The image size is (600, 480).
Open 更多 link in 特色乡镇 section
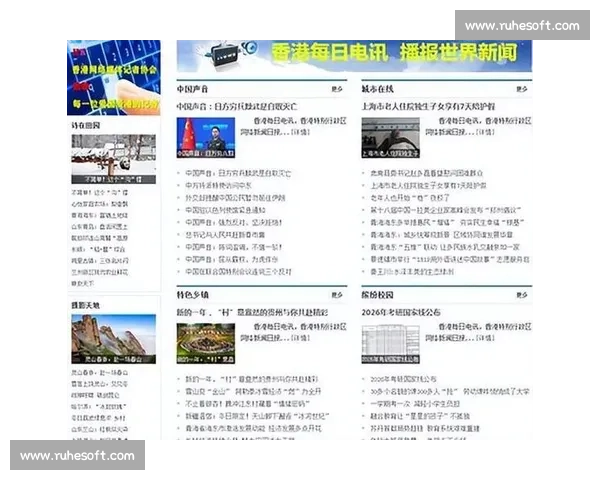pos(337,295)
